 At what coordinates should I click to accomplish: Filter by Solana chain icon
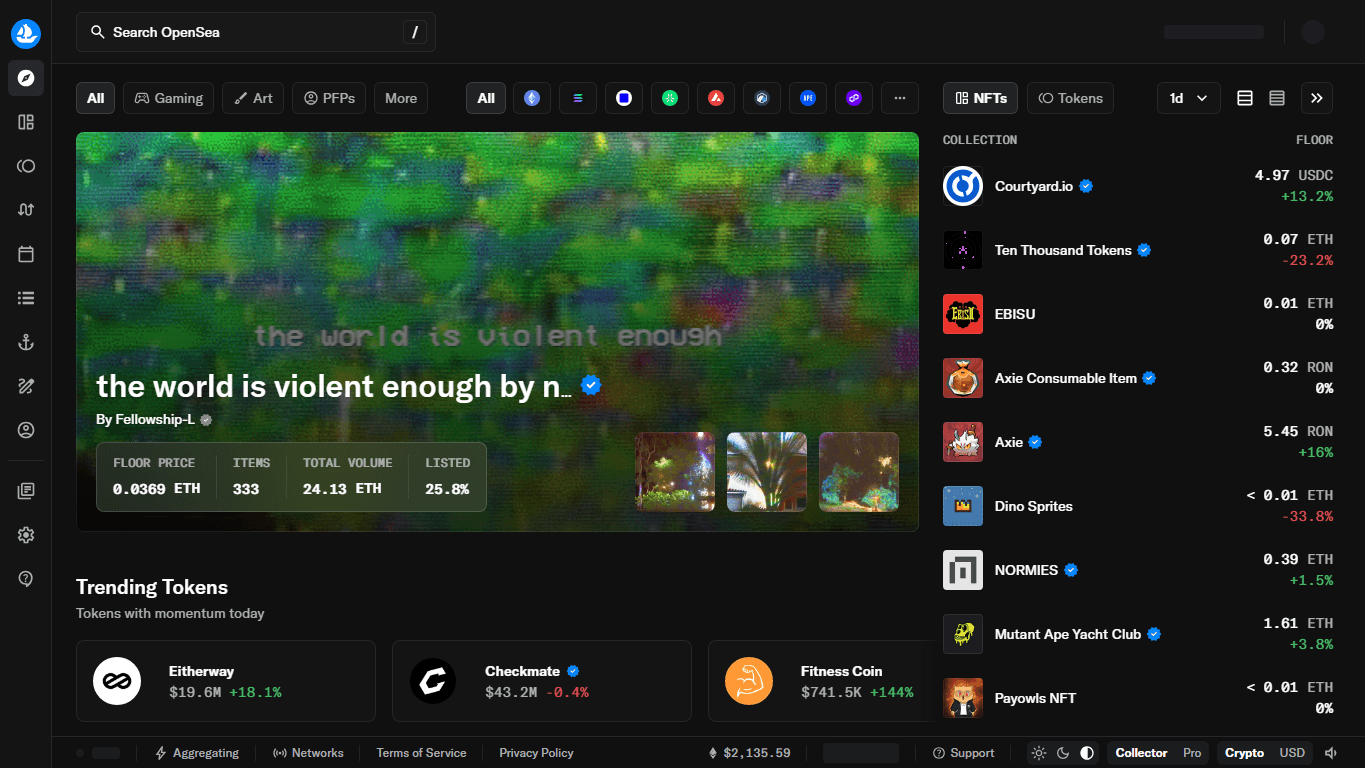click(578, 98)
